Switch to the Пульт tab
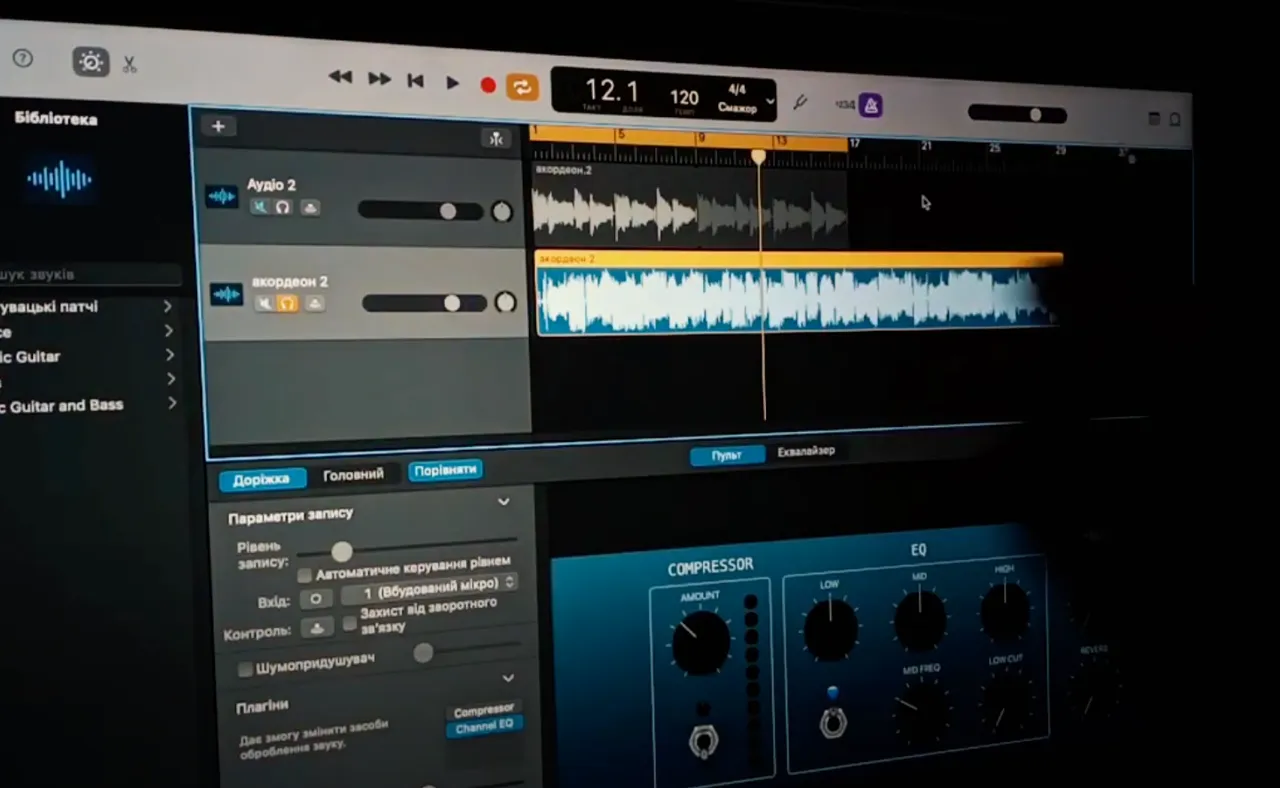The width and height of the screenshot is (1280, 788). tap(727, 456)
